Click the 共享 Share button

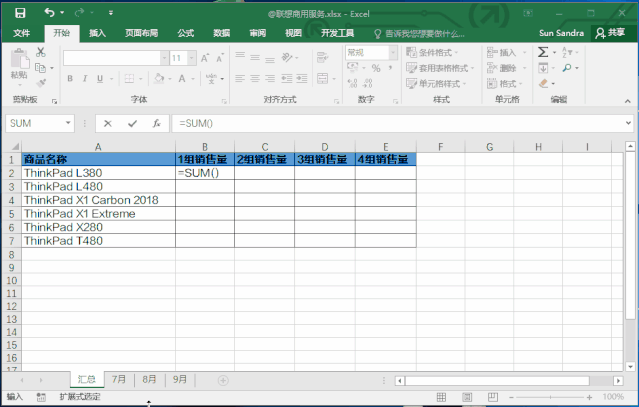click(610, 33)
